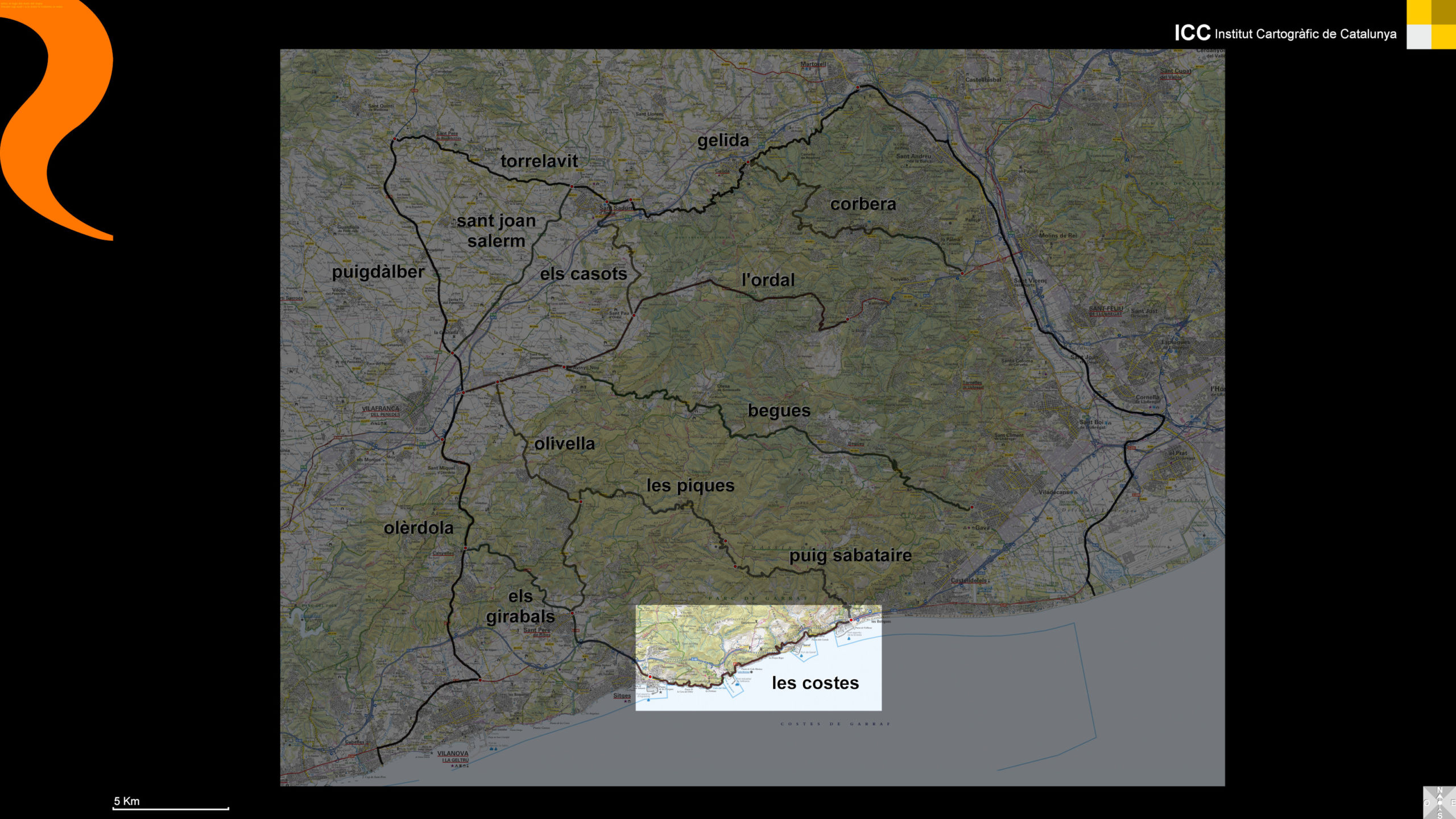
Task: Select the les piques route label
Action: (690, 485)
